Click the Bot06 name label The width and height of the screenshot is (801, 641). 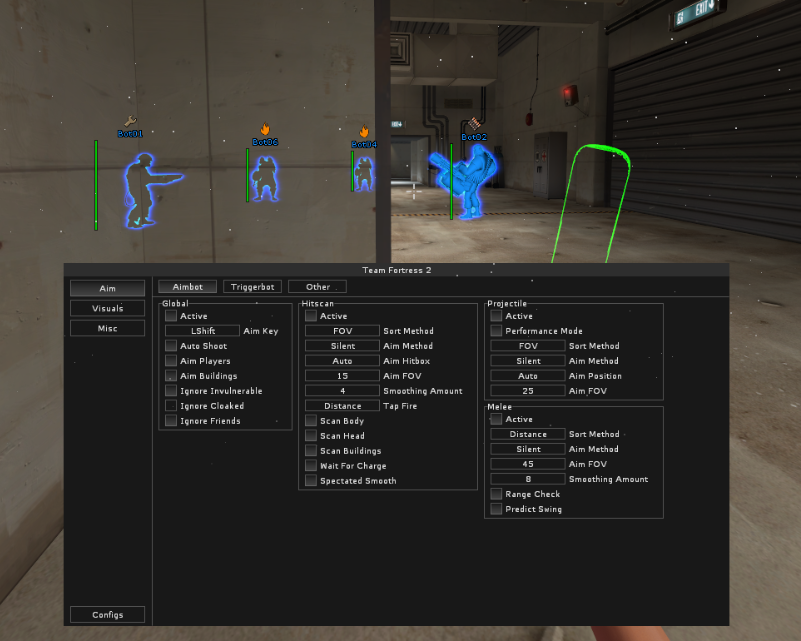[265, 142]
